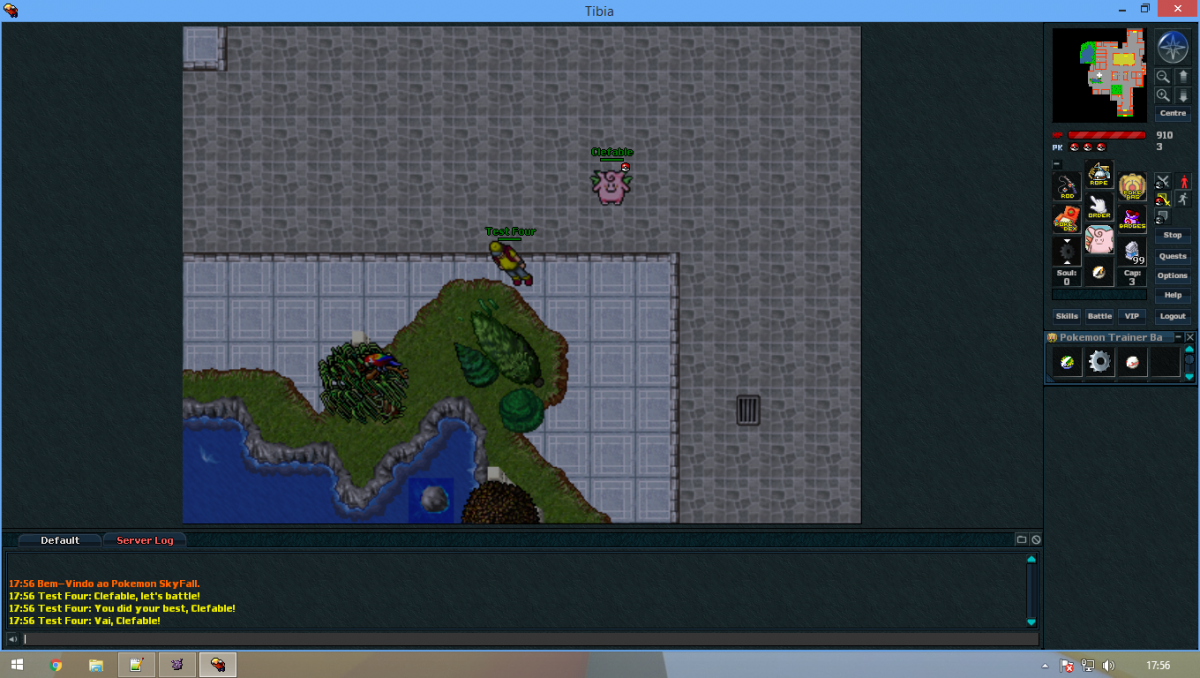The image size is (1200, 678).
Task: Zoom out the minimap
Action: coord(1163,76)
